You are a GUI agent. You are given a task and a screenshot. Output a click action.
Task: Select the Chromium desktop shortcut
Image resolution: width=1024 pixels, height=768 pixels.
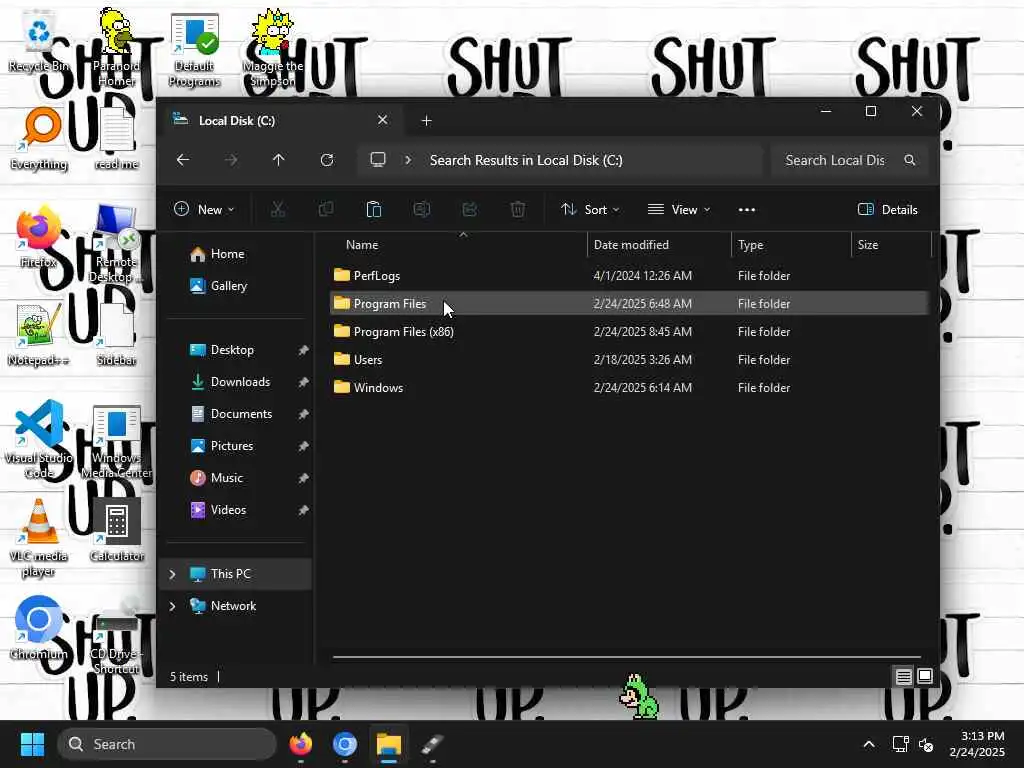pyautogui.click(x=39, y=628)
